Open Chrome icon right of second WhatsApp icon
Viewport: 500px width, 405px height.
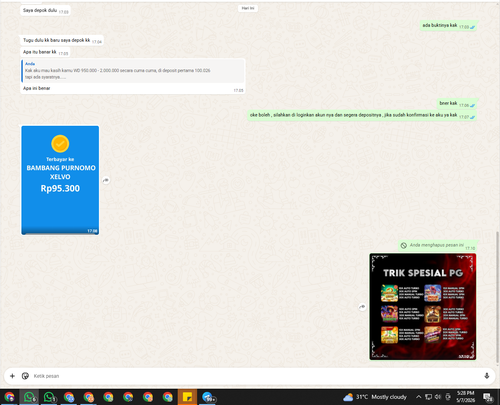click(69, 397)
